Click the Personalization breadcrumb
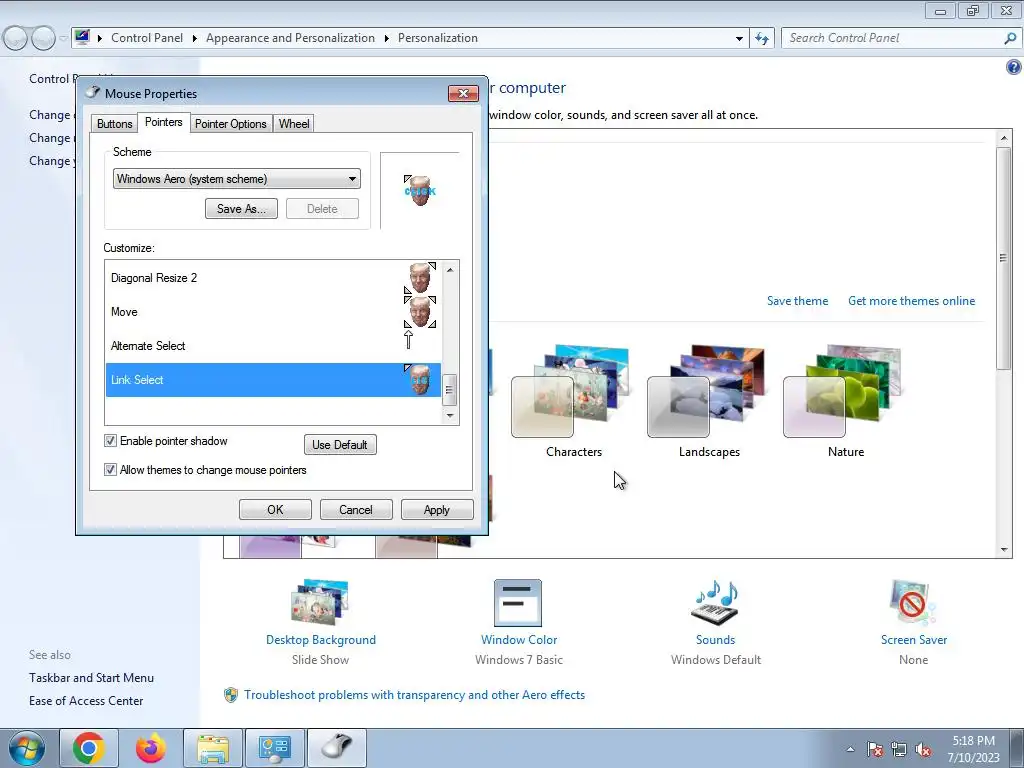Image resolution: width=1024 pixels, height=768 pixels. click(438, 39)
